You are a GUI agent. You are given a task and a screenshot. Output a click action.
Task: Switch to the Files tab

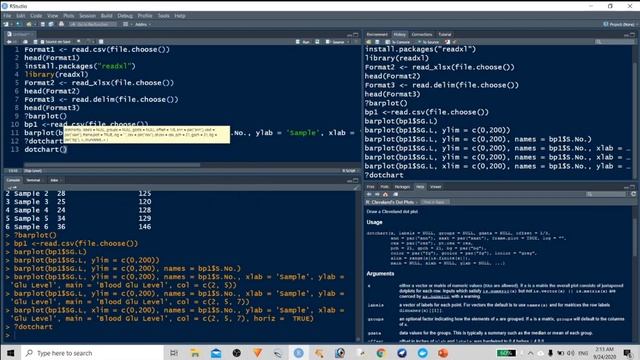[370, 187]
